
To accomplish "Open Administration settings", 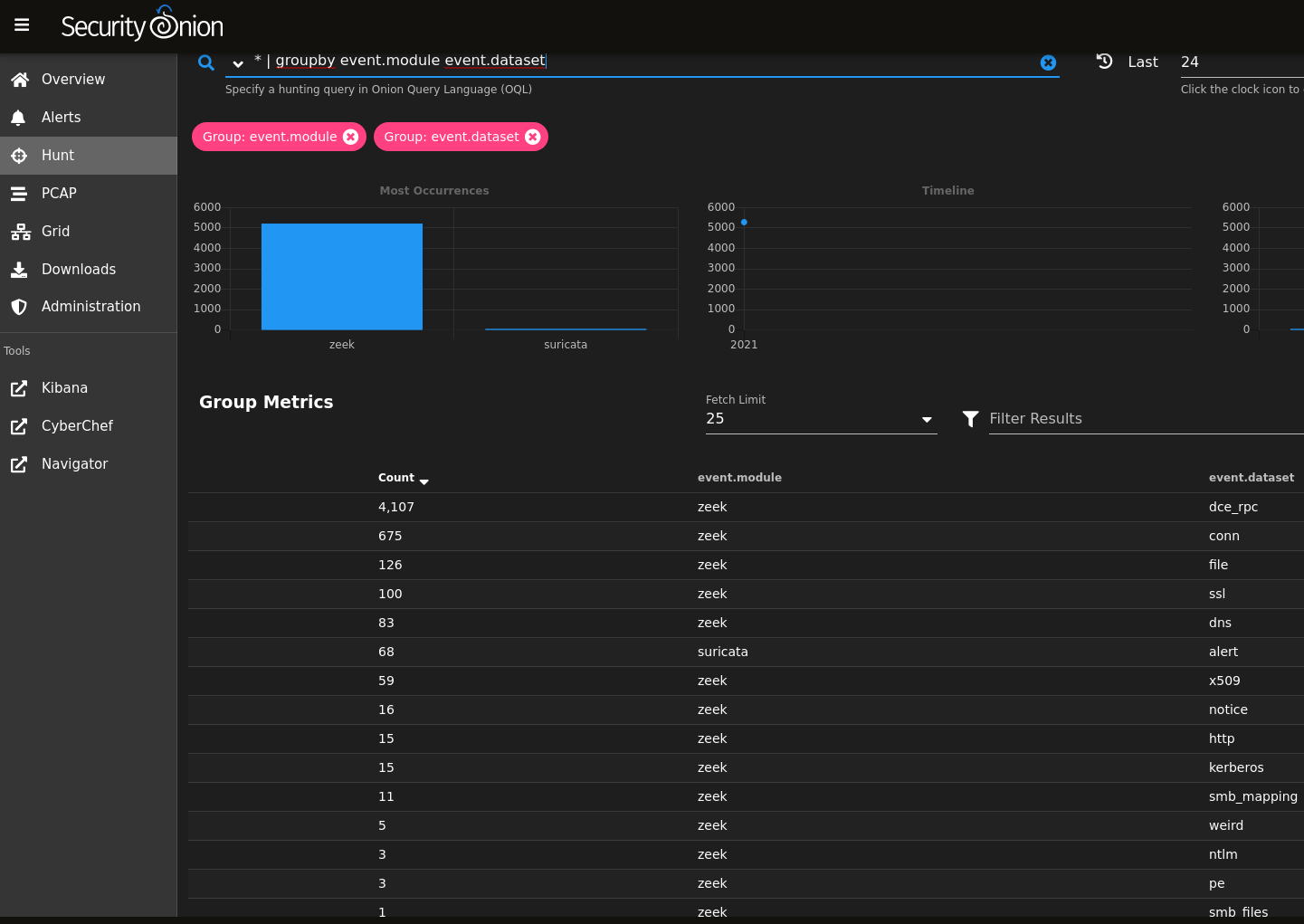I will pos(89,307).
